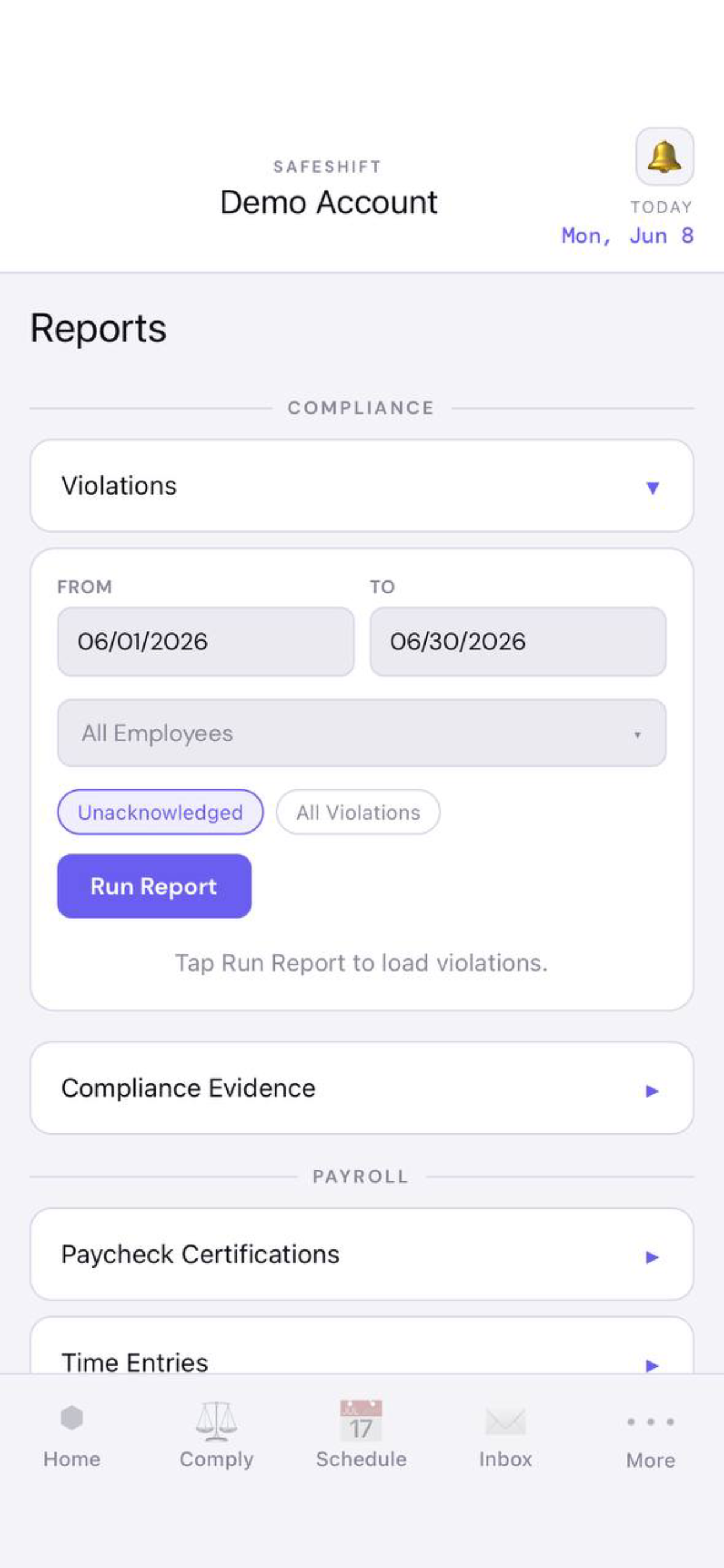Run the violations report
This screenshot has width=724, height=1568.
pos(154,886)
